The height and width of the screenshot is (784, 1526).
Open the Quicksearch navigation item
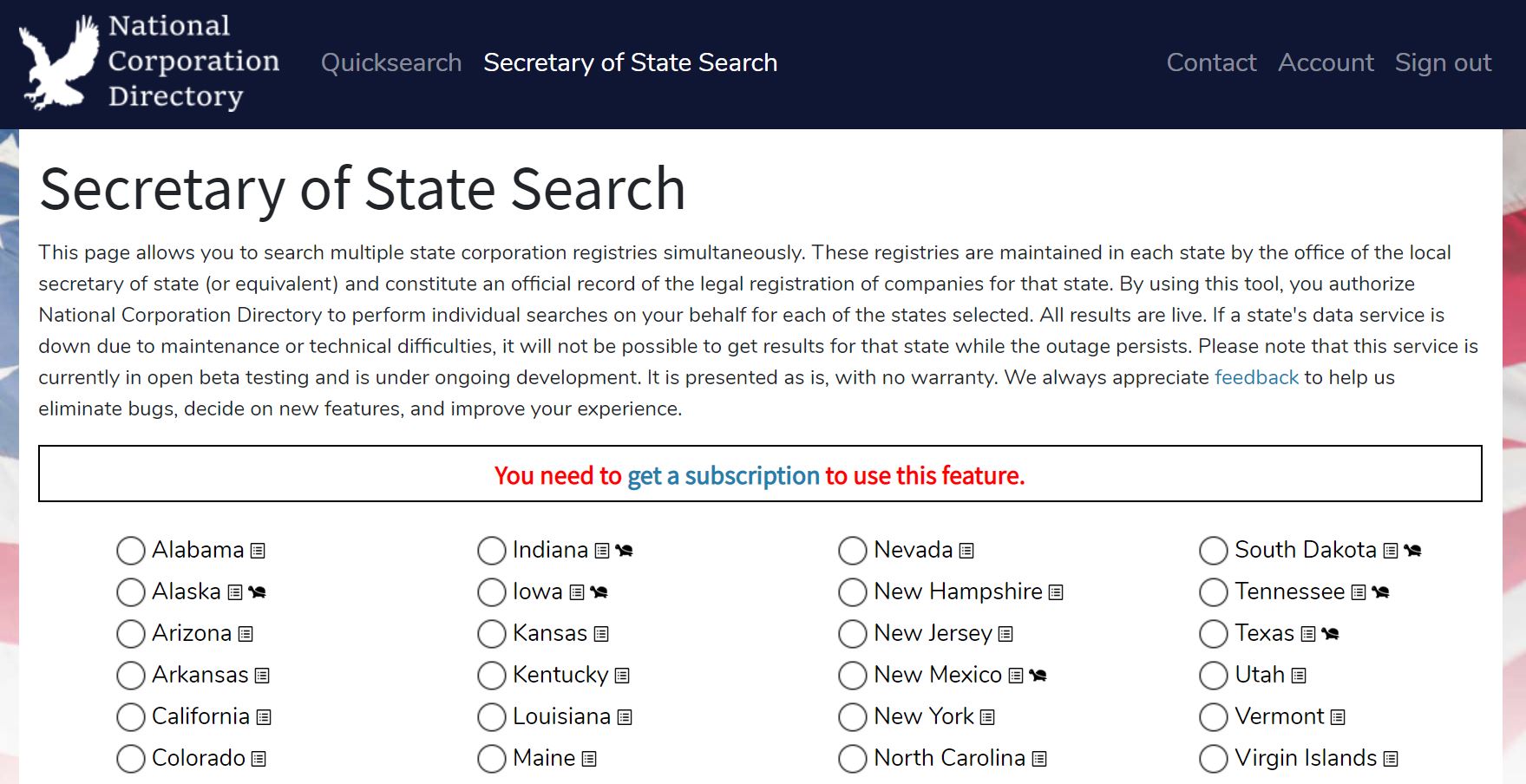[x=391, y=62]
